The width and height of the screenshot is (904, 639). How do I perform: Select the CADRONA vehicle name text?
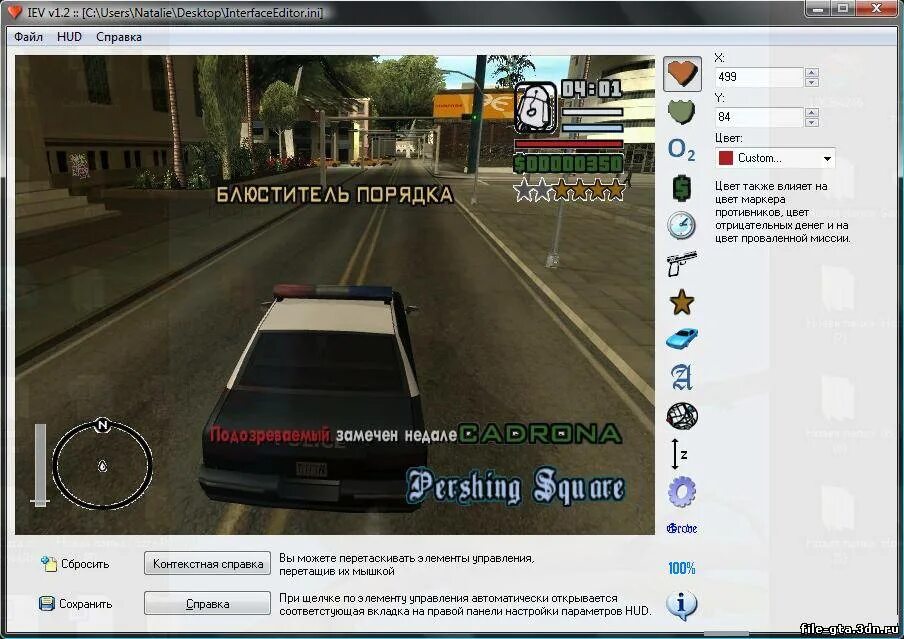(540, 434)
